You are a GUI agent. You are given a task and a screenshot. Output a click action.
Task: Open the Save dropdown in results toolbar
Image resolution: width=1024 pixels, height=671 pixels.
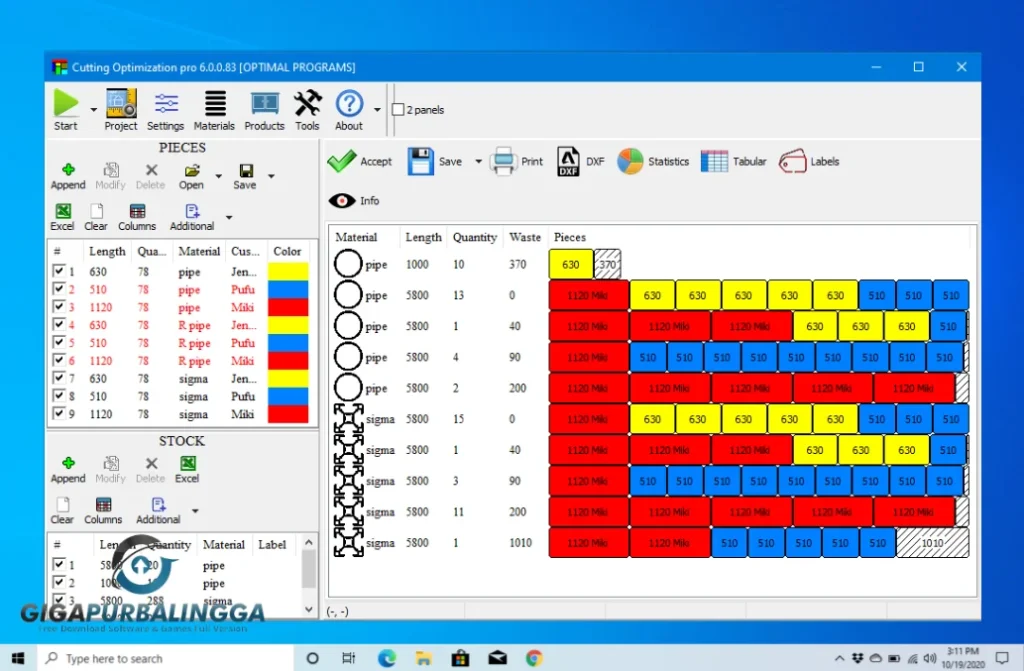(478, 161)
